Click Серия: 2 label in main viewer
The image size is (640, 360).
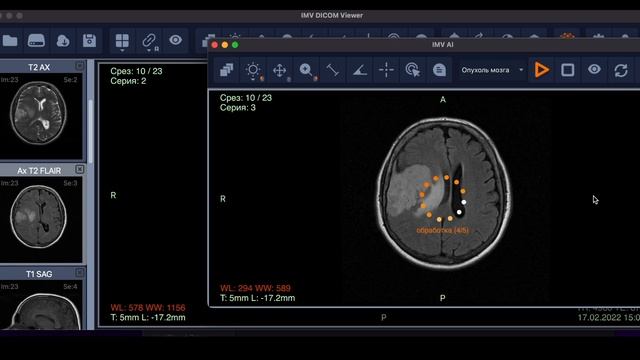click(128, 81)
